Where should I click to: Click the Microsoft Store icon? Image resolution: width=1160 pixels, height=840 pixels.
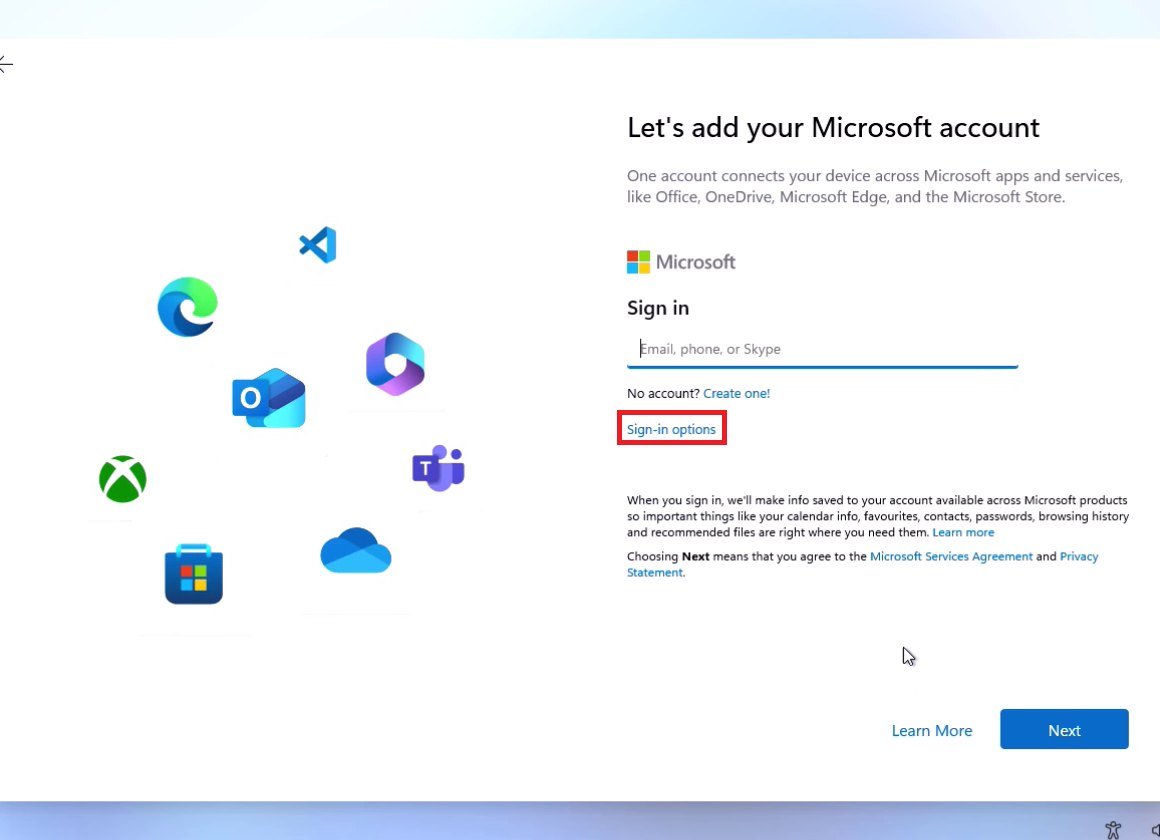tap(194, 574)
